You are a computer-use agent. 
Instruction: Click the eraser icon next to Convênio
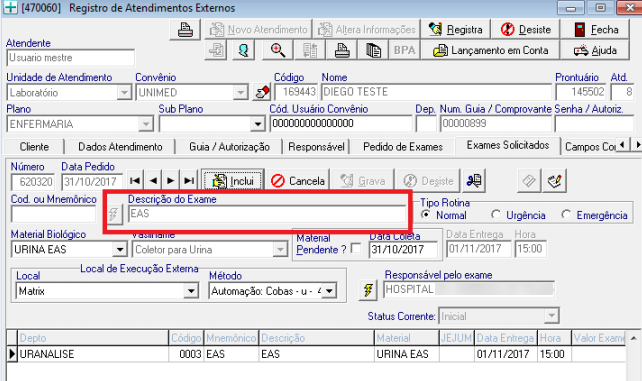coord(262,92)
